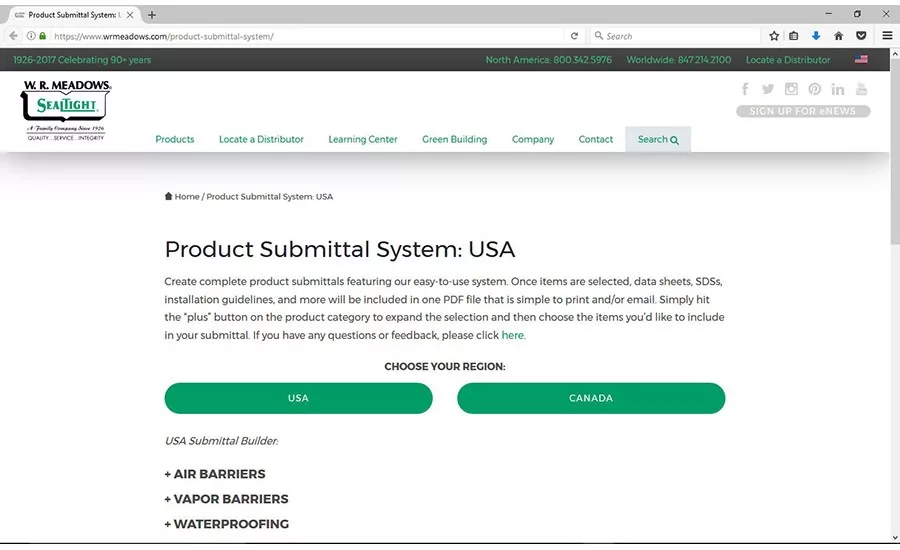
Task: Click the US flag region icon
Action: tap(861, 59)
